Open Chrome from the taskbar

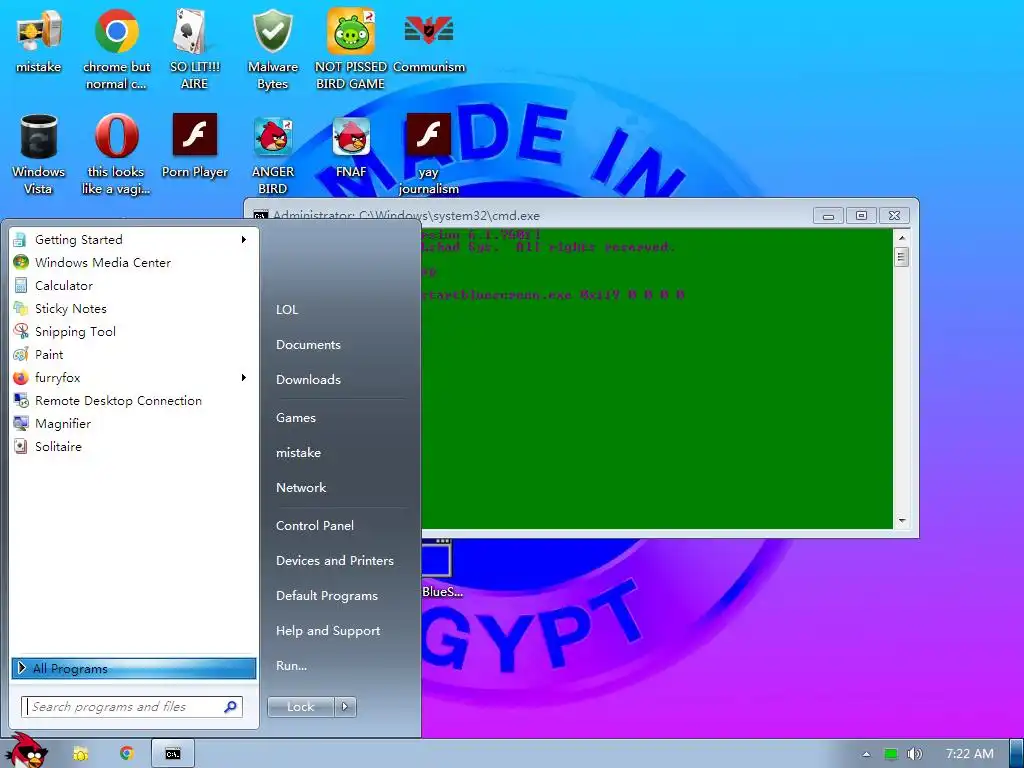127,754
